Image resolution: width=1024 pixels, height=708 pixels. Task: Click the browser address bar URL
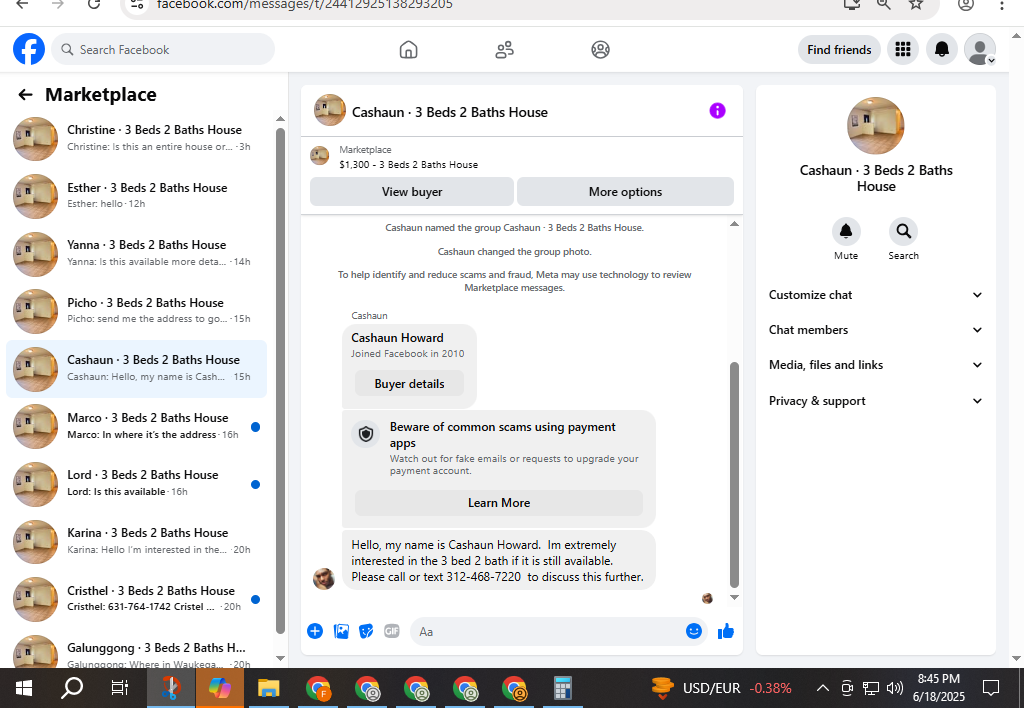click(304, 5)
